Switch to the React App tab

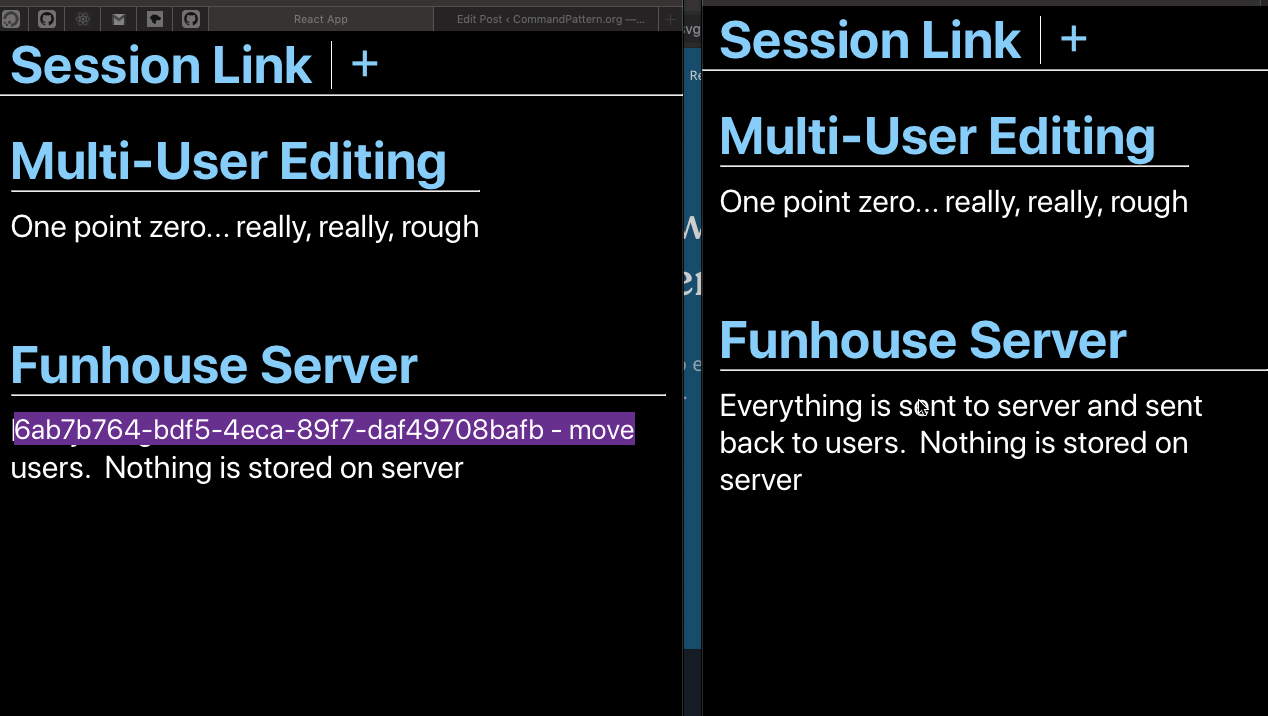tap(320, 18)
